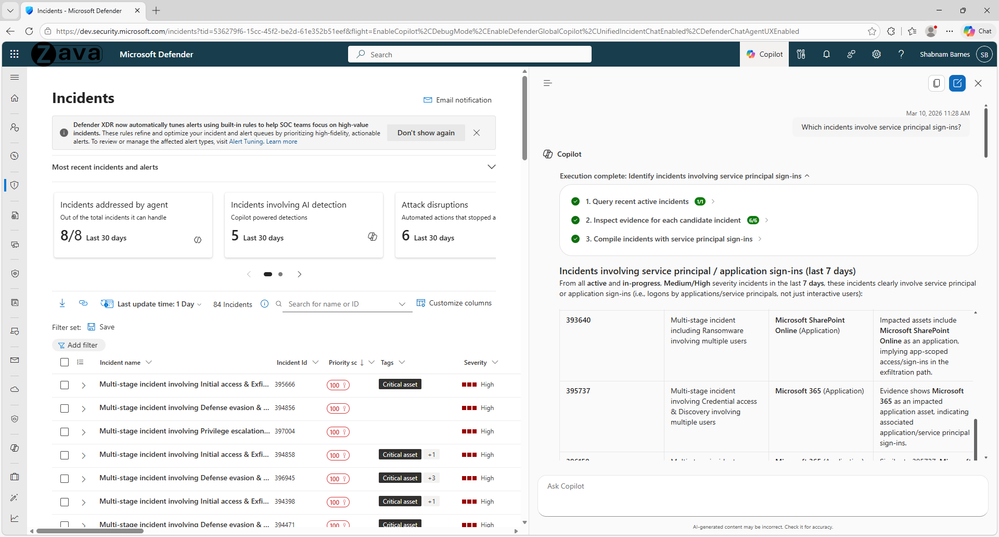The image size is (999, 537).
Task: Start new Copilot chat icon
Action: 957,83
